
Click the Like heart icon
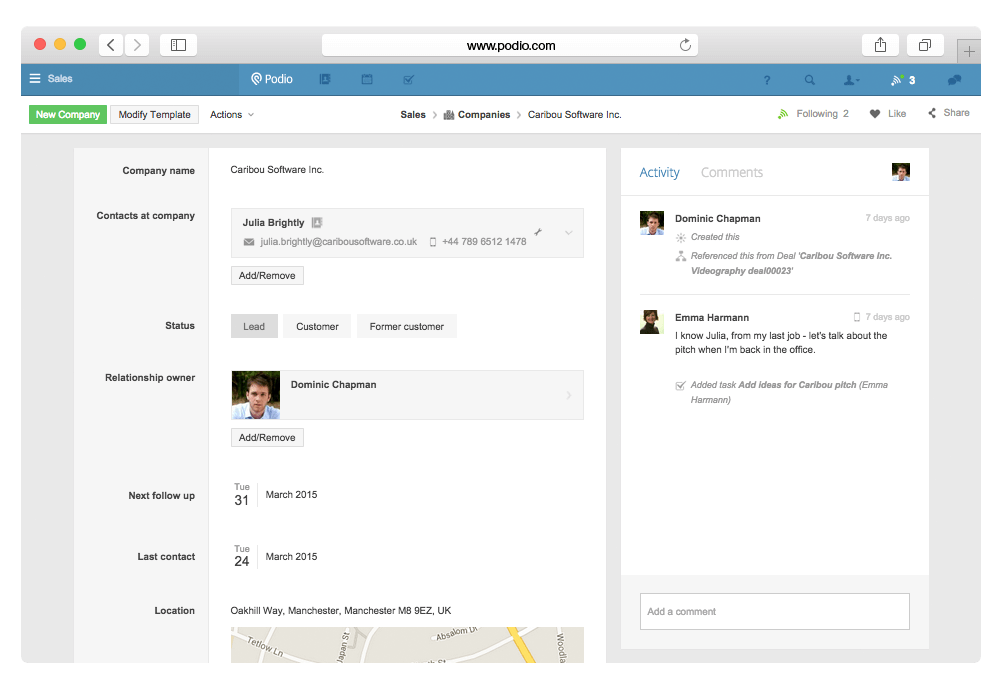875,114
